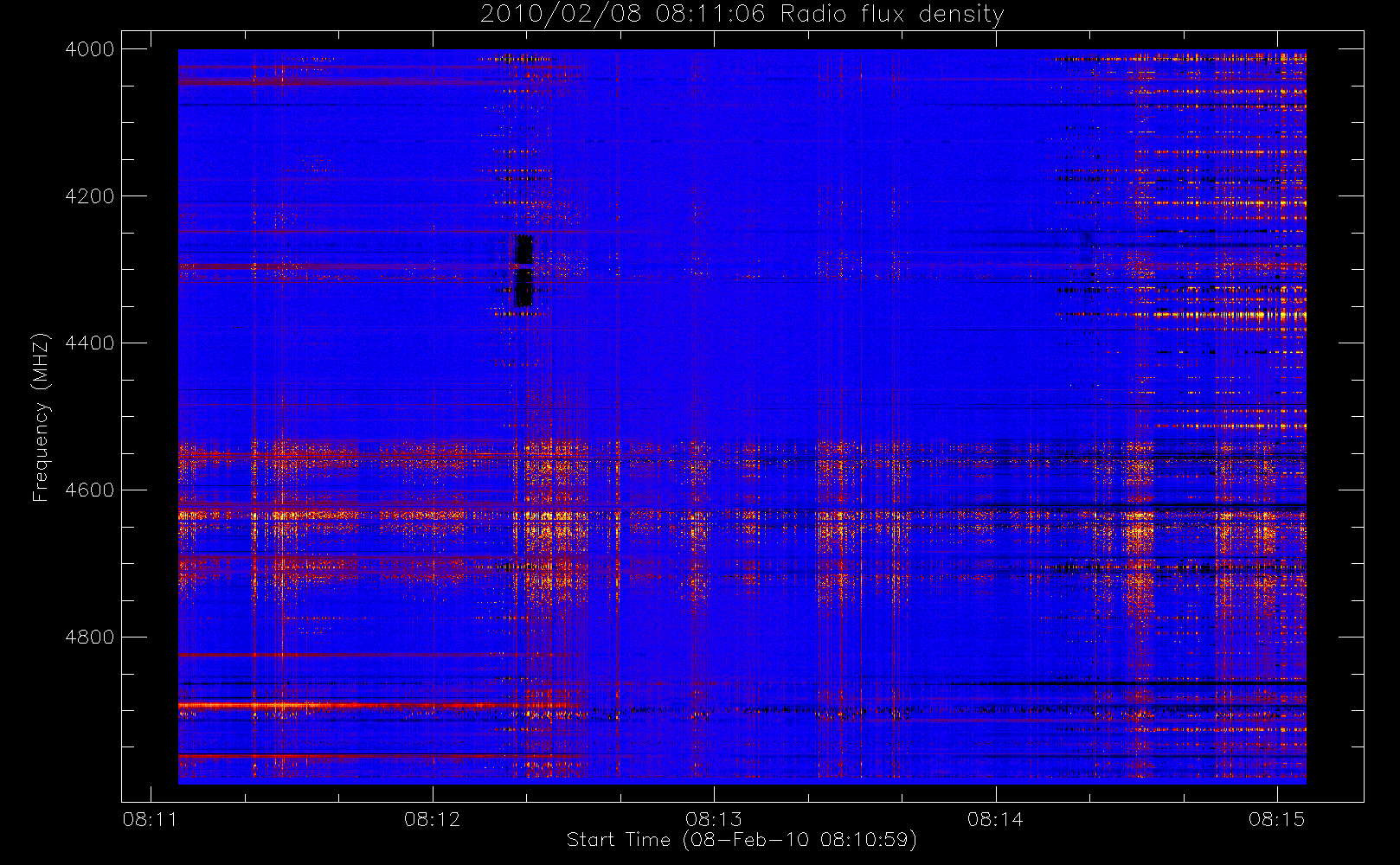Click the 08:11 time tick label

click(151, 819)
